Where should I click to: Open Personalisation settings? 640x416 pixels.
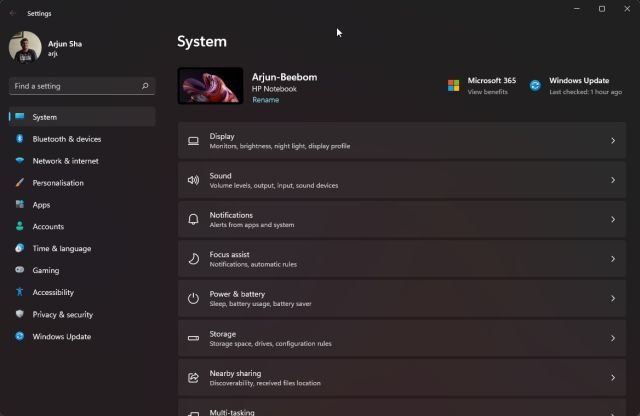82,183
